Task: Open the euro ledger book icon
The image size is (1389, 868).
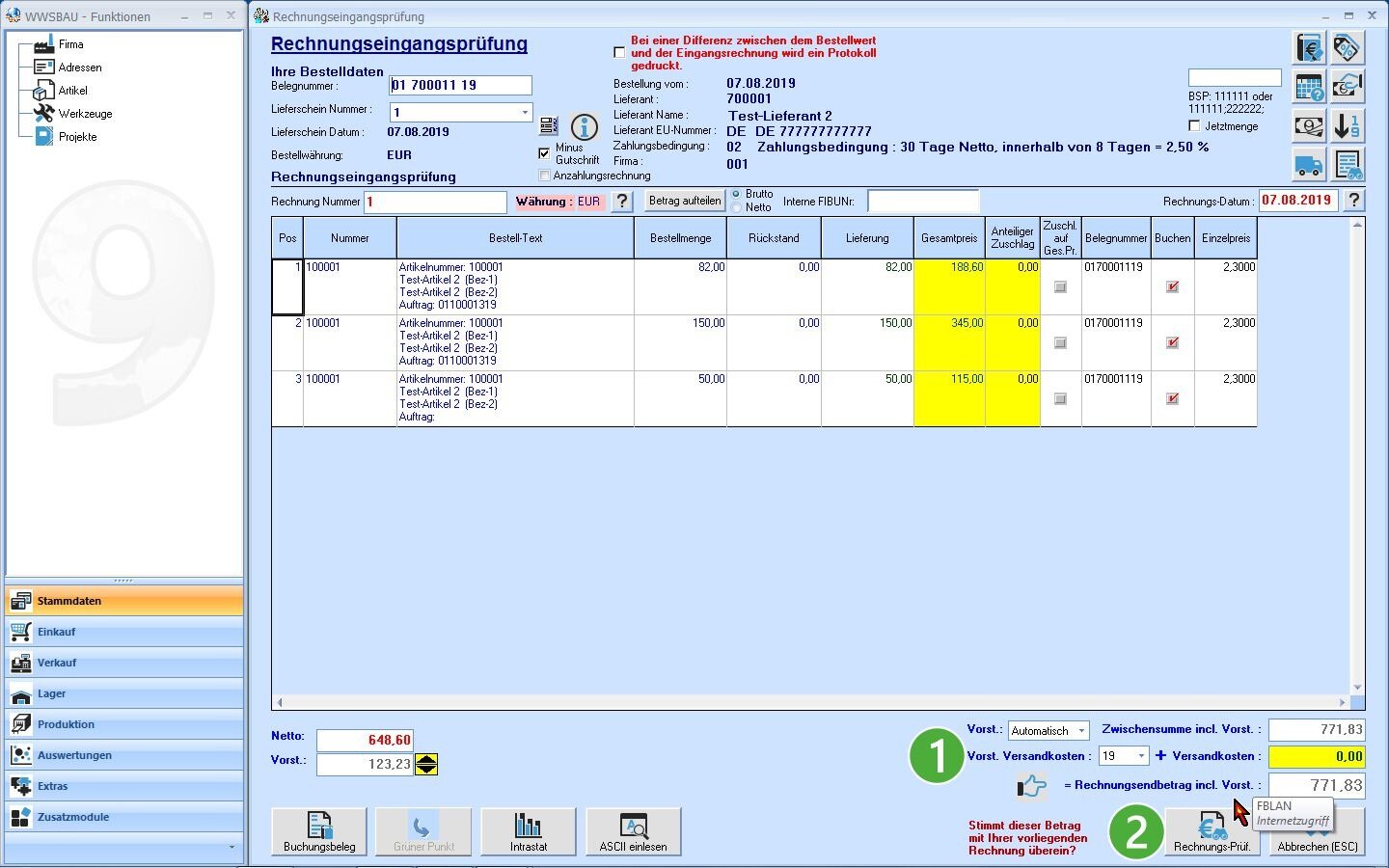Action: [1309, 48]
